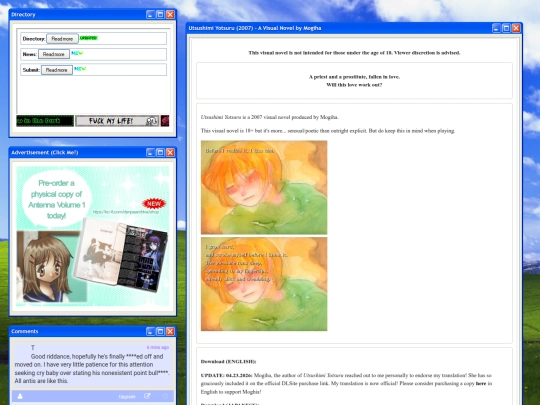Viewport: 540px width, 405px height.
Task: Click the age warning text at page top
Action: (354, 53)
